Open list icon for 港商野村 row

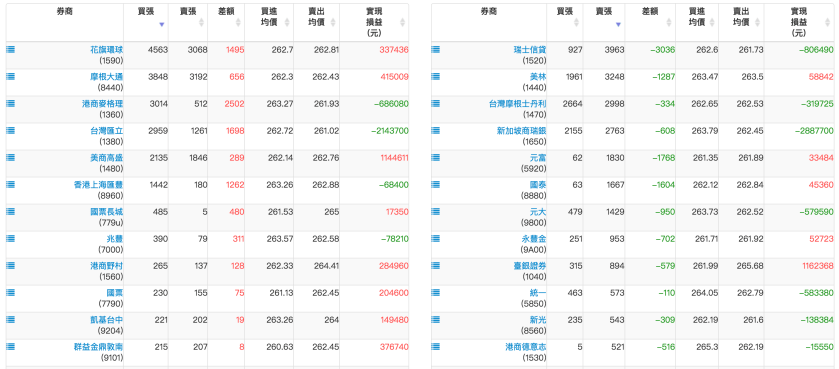tap(11, 265)
